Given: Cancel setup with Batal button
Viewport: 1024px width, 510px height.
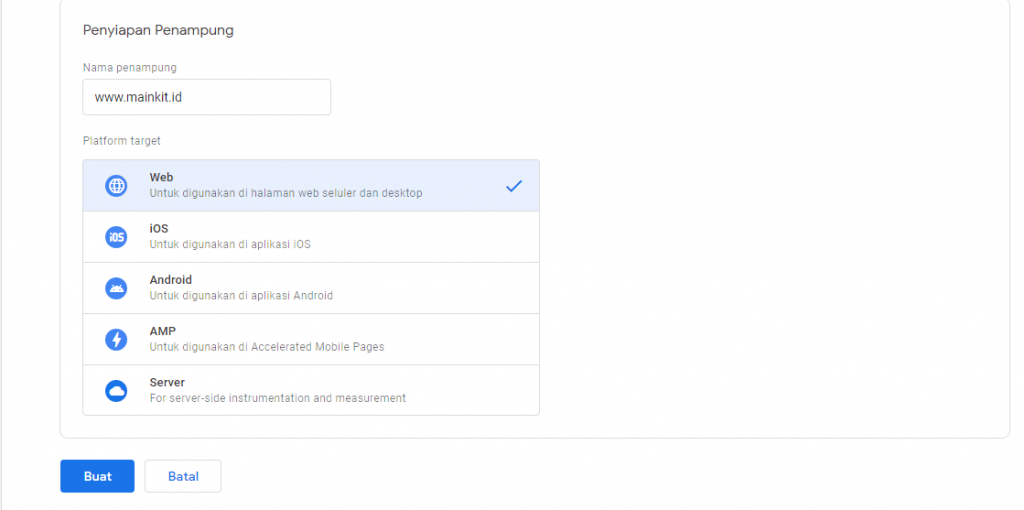Looking at the screenshot, I should [x=183, y=476].
